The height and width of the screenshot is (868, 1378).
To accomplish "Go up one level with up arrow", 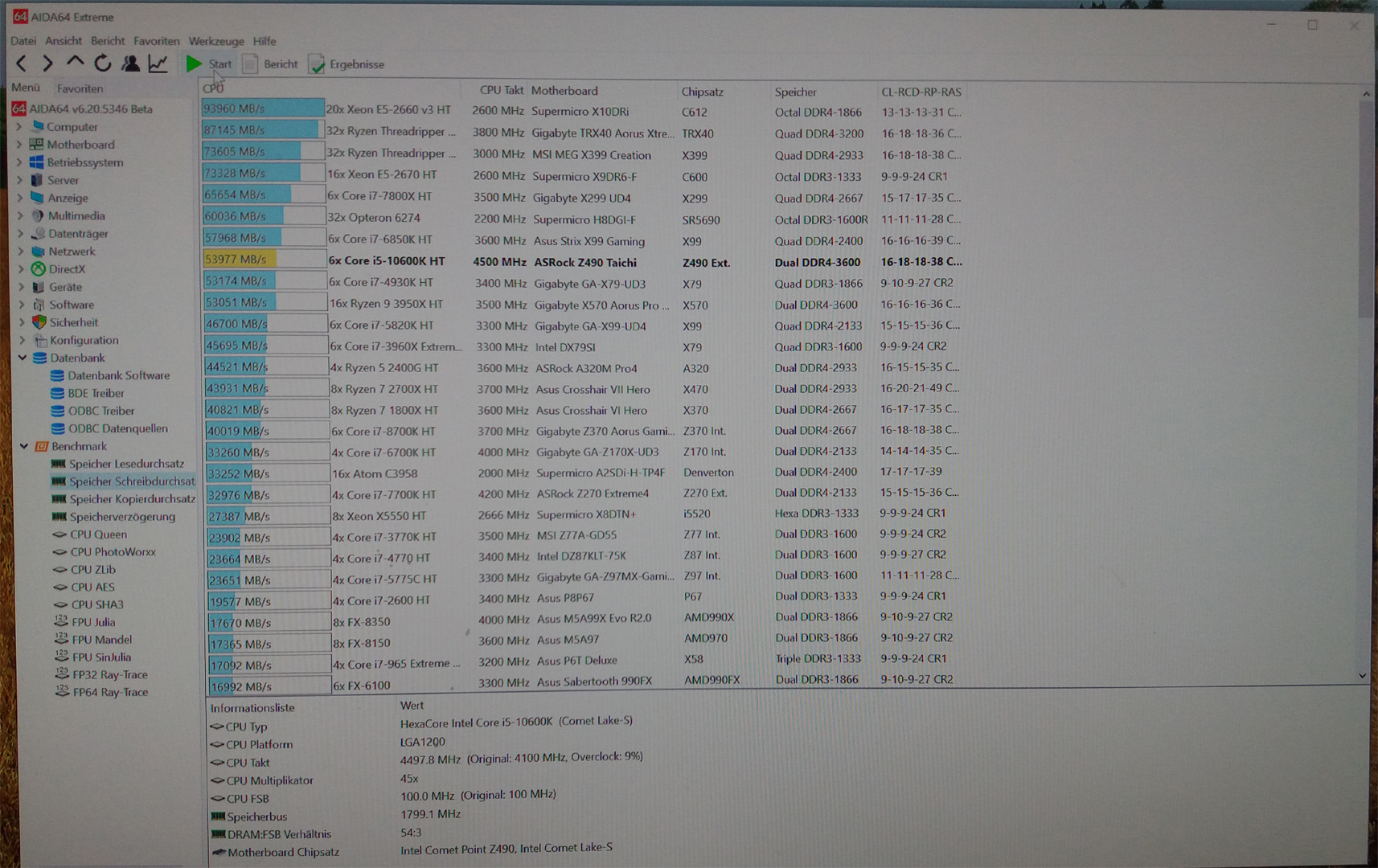I will (75, 62).
